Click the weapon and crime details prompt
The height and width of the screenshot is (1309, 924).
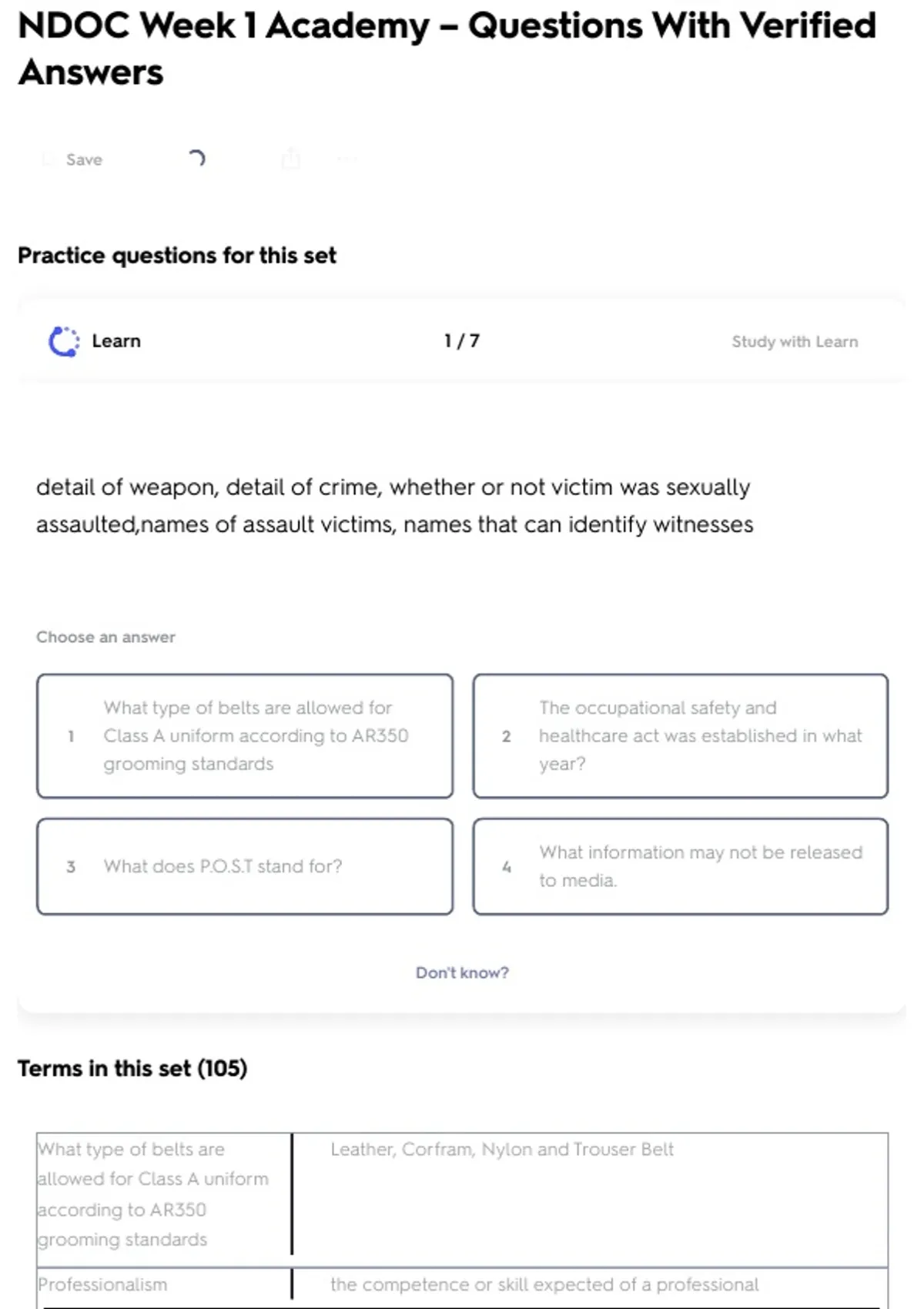[x=394, y=506]
